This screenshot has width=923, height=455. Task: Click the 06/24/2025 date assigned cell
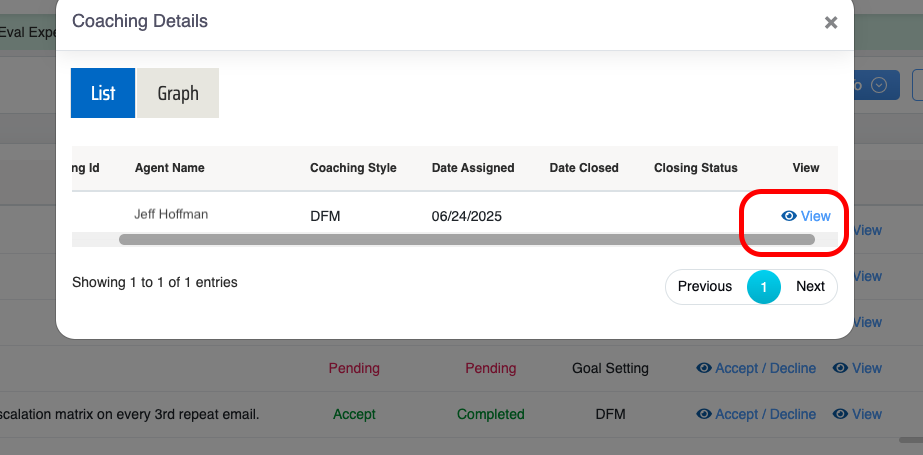click(467, 216)
